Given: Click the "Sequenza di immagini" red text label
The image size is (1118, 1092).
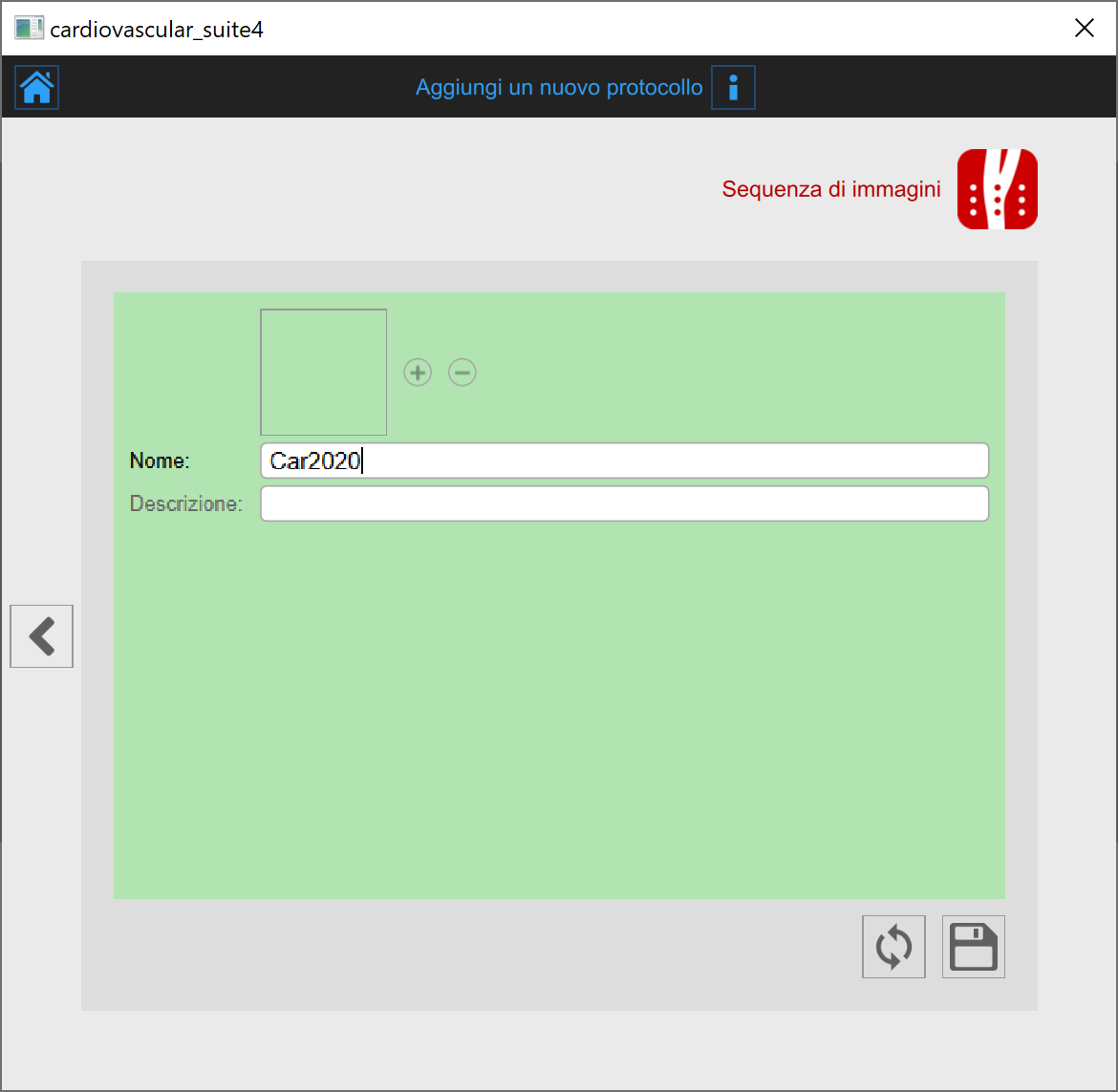Looking at the screenshot, I should coord(831,189).
